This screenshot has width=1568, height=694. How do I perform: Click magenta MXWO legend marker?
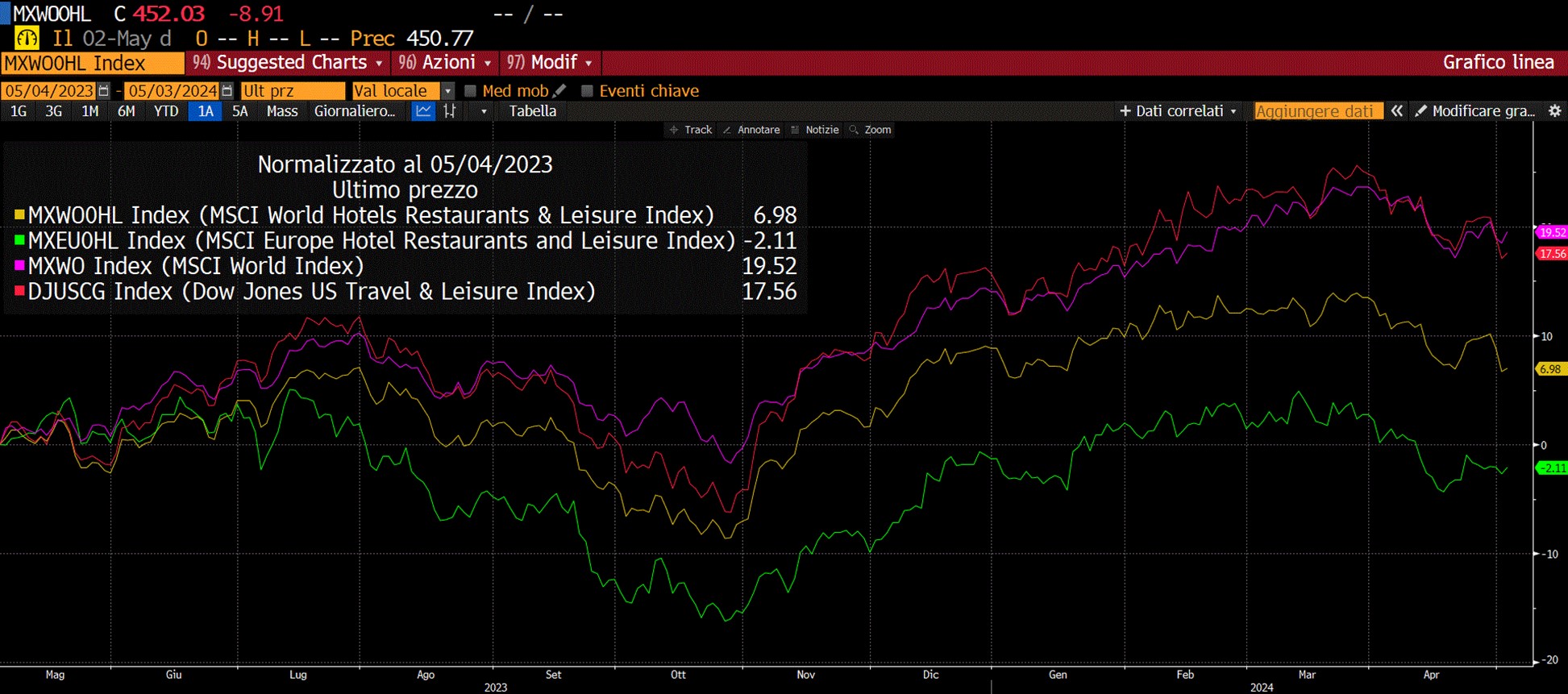(19, 265)
